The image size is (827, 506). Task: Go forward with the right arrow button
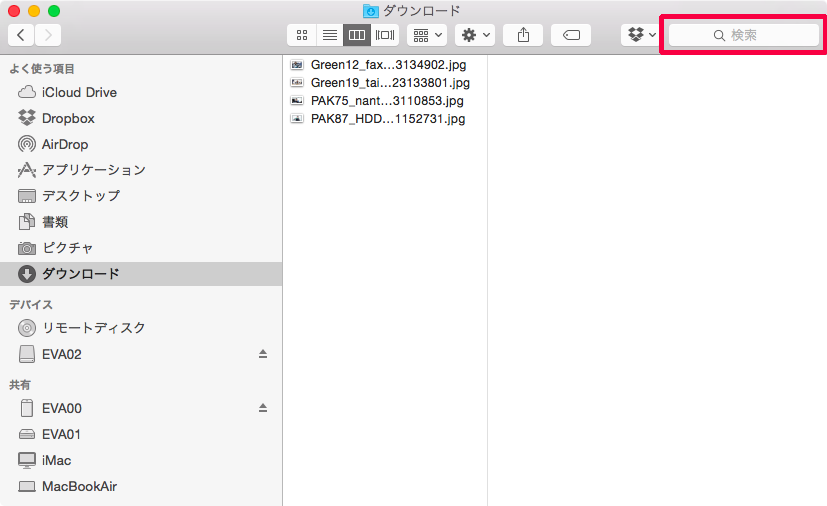tap(48, 35)
